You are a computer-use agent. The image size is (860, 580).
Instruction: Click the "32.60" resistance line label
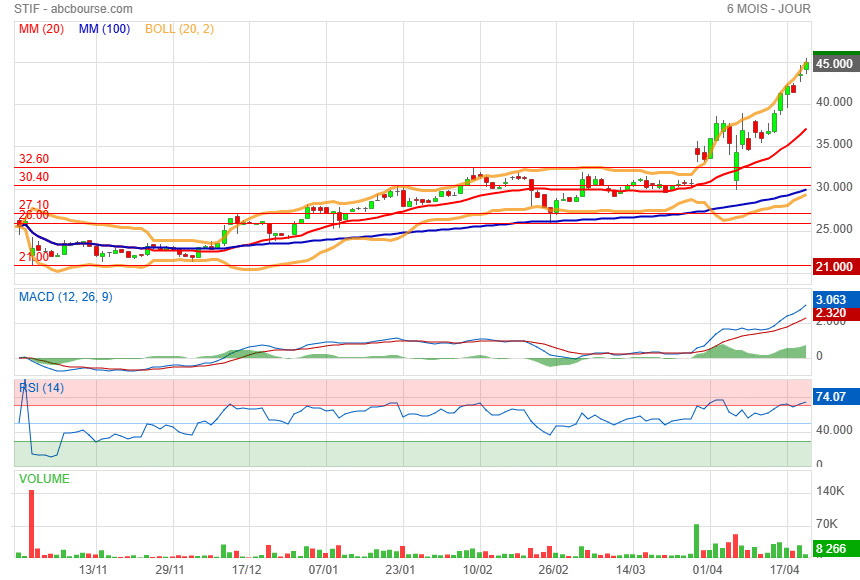tap(34, 159)
